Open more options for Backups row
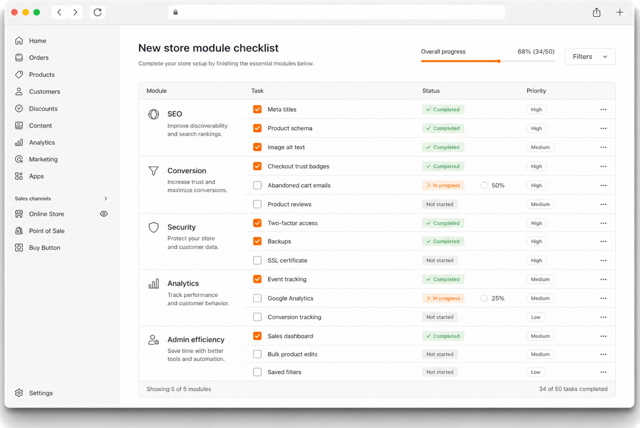640x428 pixels. point(603,242)
